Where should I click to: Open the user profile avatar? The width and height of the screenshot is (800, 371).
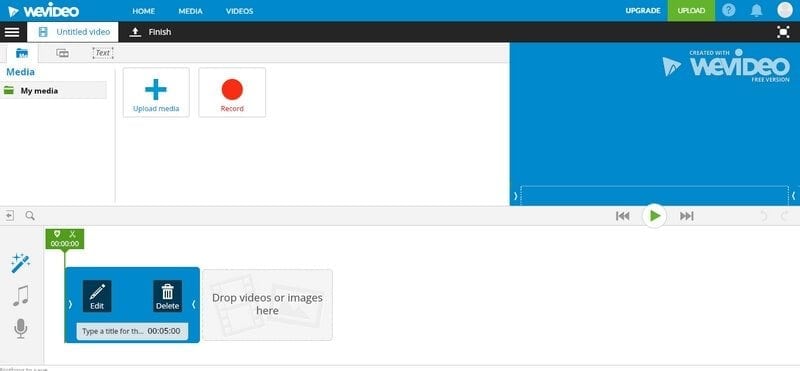coord(785,10)
